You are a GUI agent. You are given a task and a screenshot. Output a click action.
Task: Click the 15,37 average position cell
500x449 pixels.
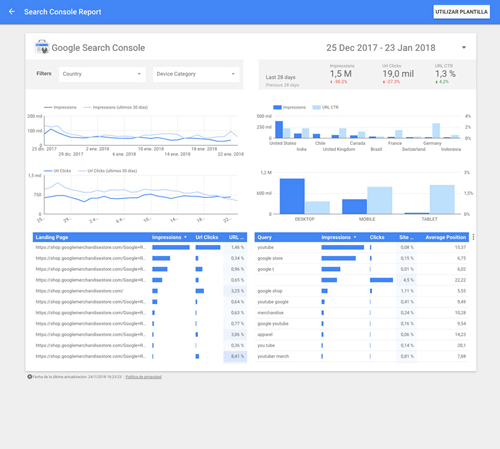460,247
